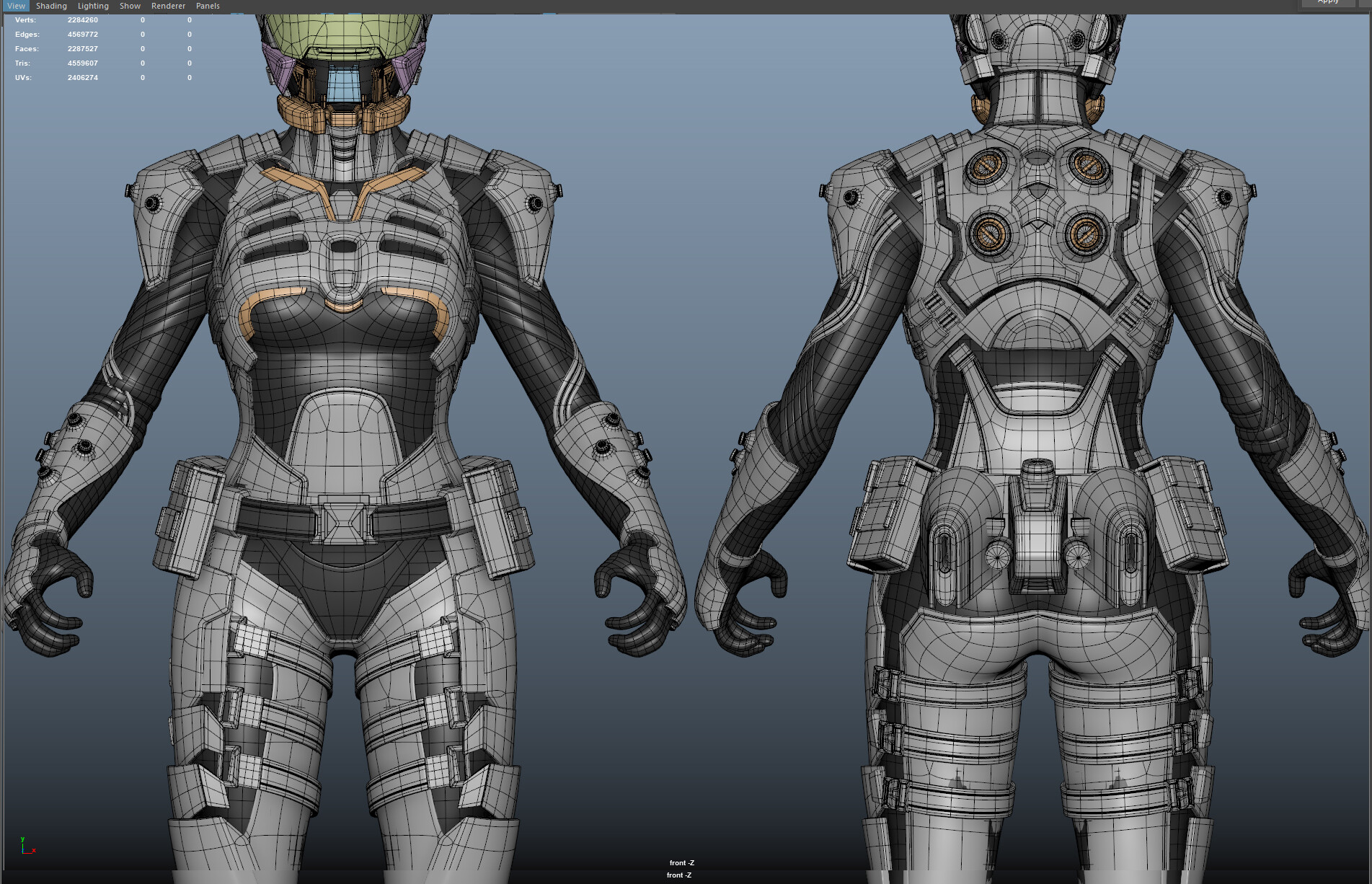Viewport: 1372px width, 884px height.
Task: Select the Tris count readout
Action: pyautogui.click(x=83, y=63)
